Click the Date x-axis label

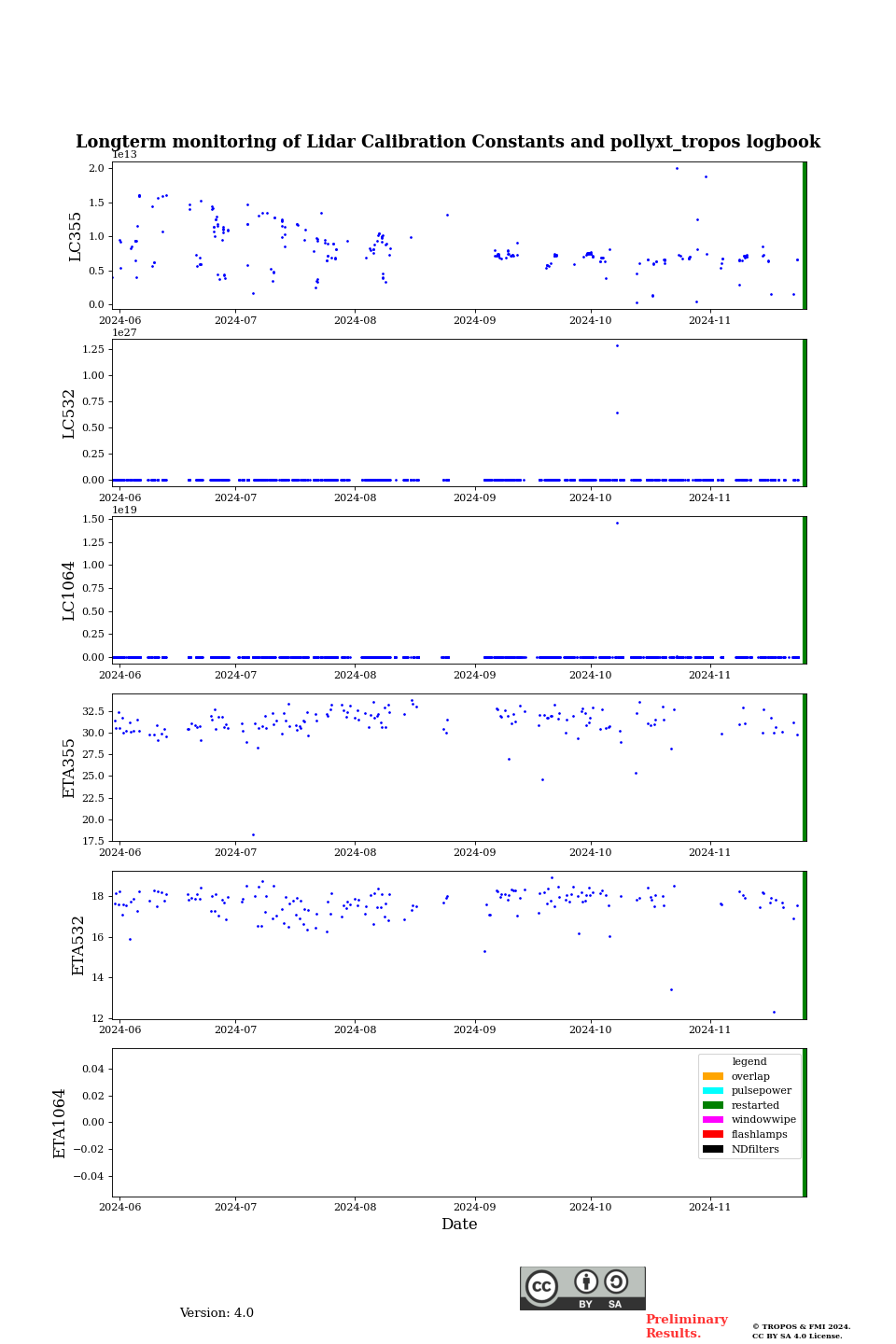pos(459,1225)
